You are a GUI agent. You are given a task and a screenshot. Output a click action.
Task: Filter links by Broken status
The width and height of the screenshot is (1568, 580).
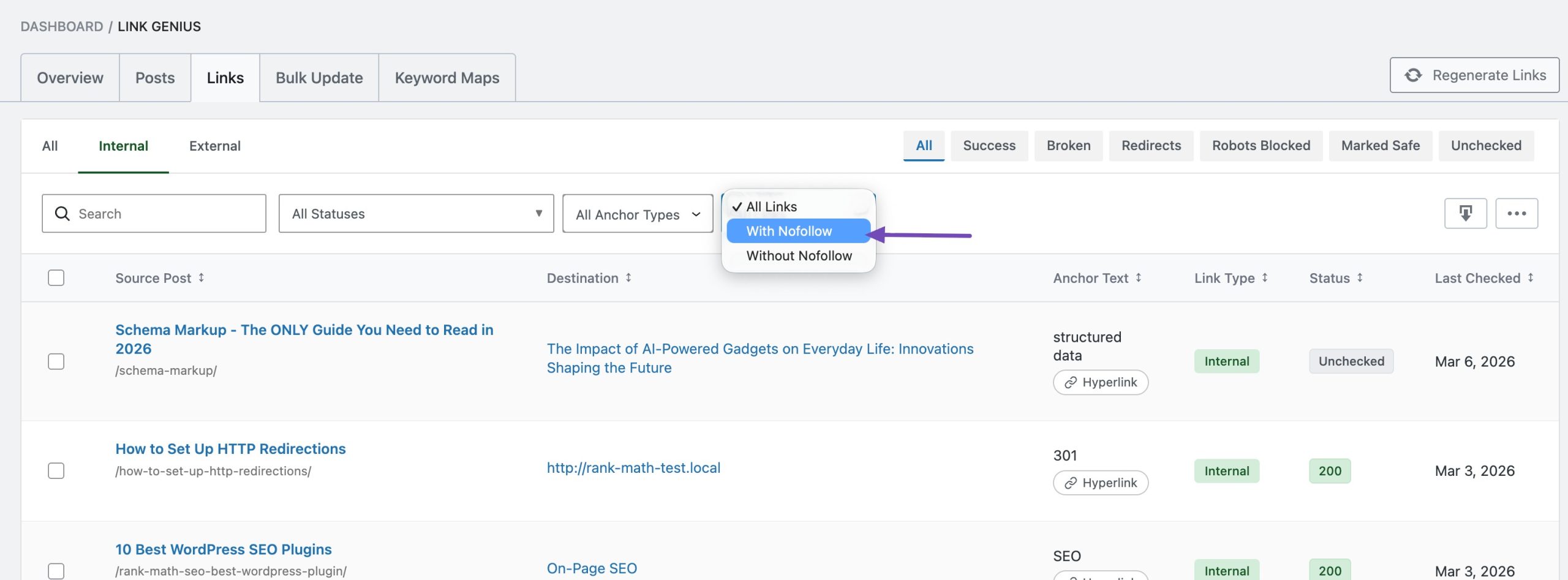[1068, 145]
